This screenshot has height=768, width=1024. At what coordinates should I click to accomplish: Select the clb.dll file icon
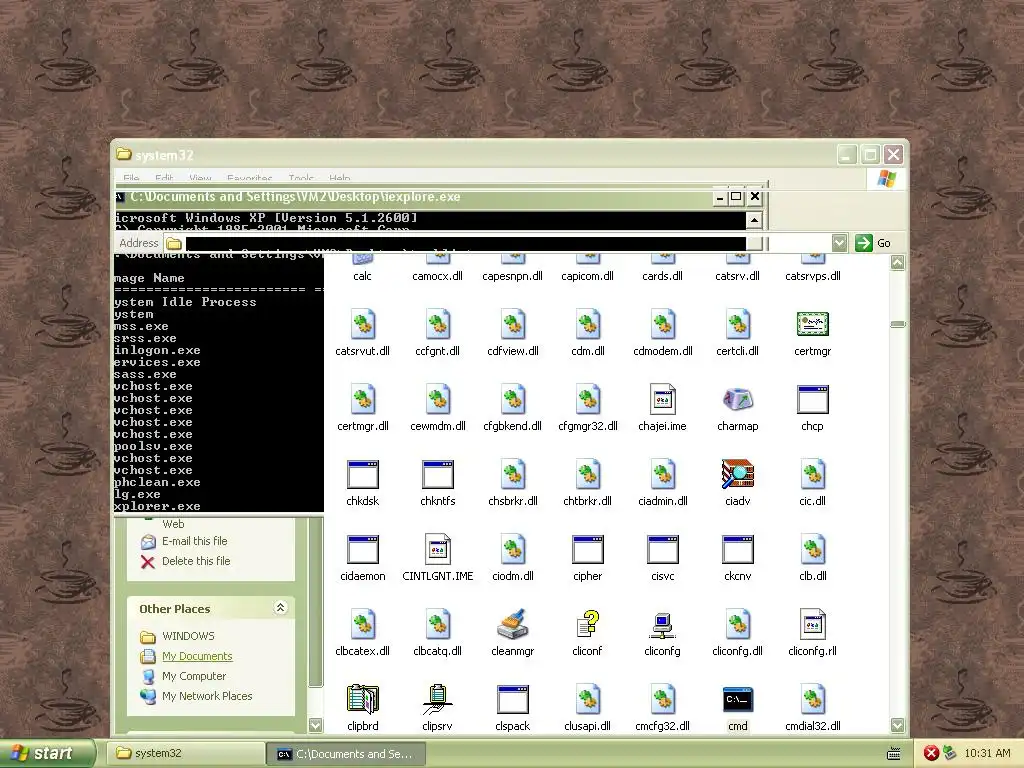coord(812,550)
